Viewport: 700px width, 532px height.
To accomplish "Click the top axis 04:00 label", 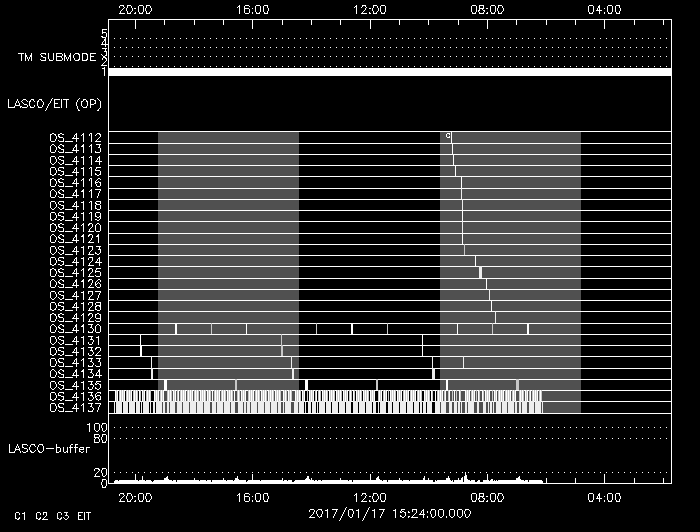I will click(x=604, y=10).
